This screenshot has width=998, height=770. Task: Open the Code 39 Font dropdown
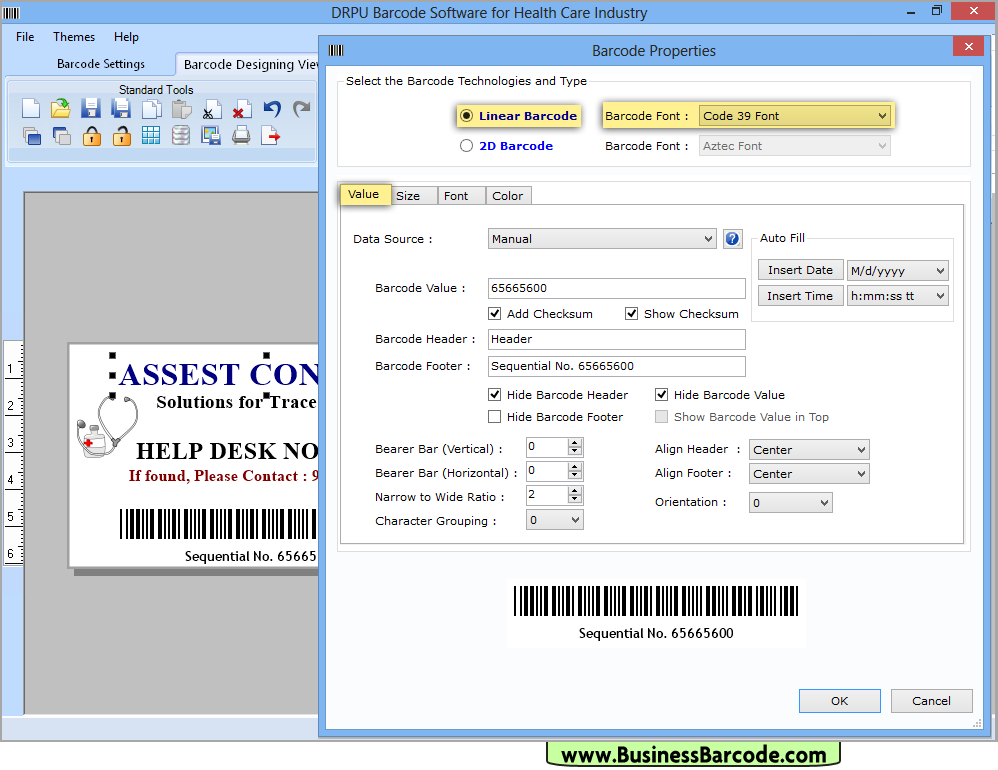[x=794, y=116]
